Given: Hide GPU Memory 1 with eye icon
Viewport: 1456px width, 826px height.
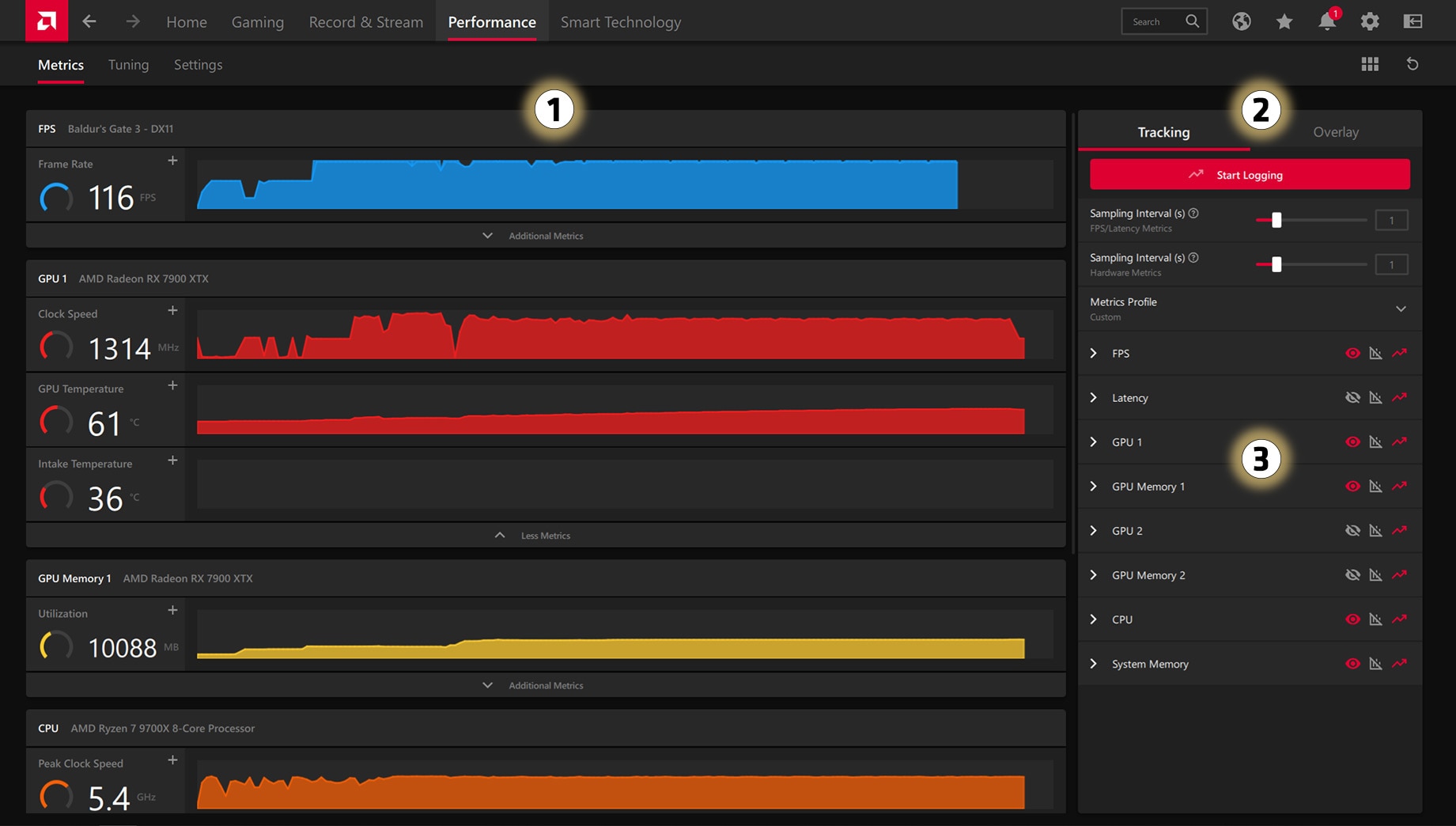Looking at the screenshot, I should 1352,486.
